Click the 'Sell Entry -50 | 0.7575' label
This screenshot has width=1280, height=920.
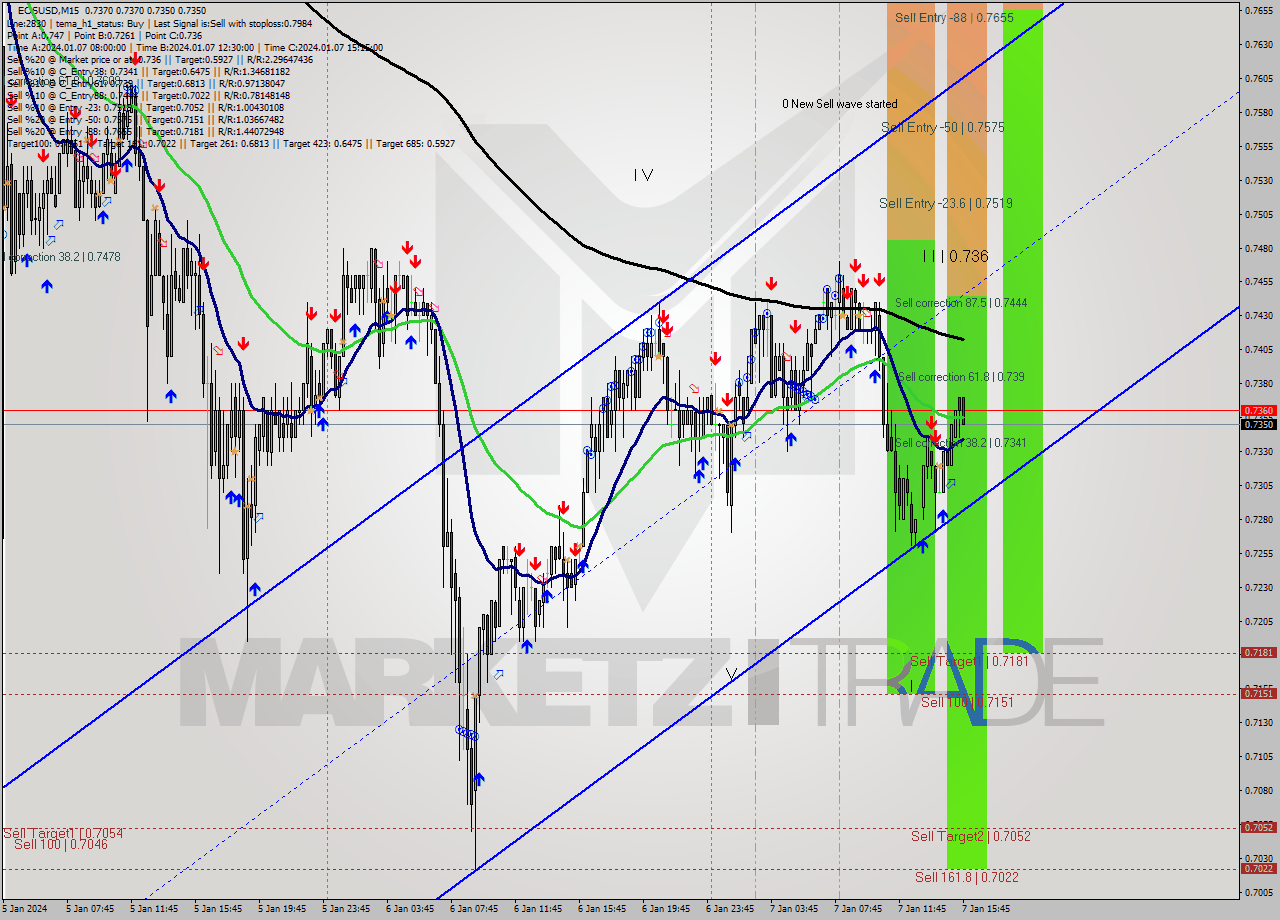coord(942,127)
